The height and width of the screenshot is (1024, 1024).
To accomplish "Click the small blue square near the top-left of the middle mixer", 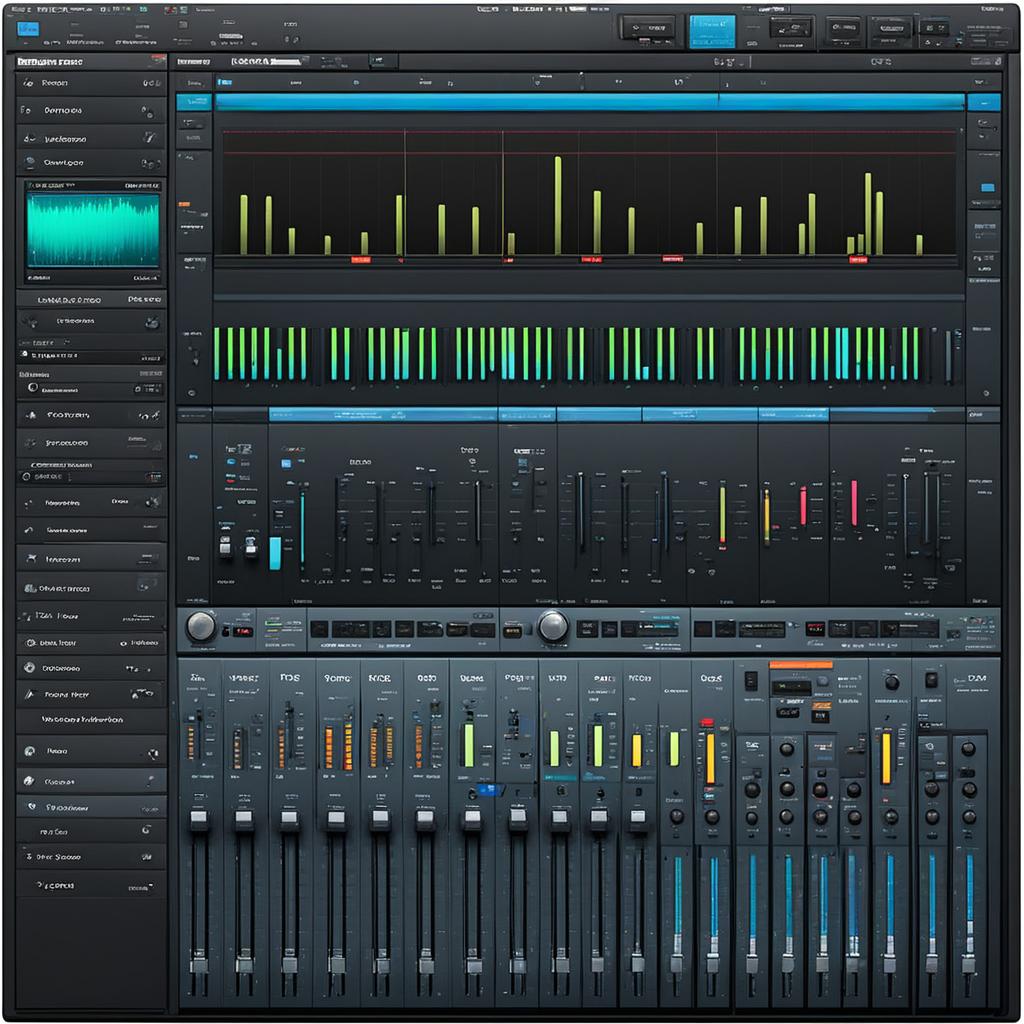I will 285,464.
